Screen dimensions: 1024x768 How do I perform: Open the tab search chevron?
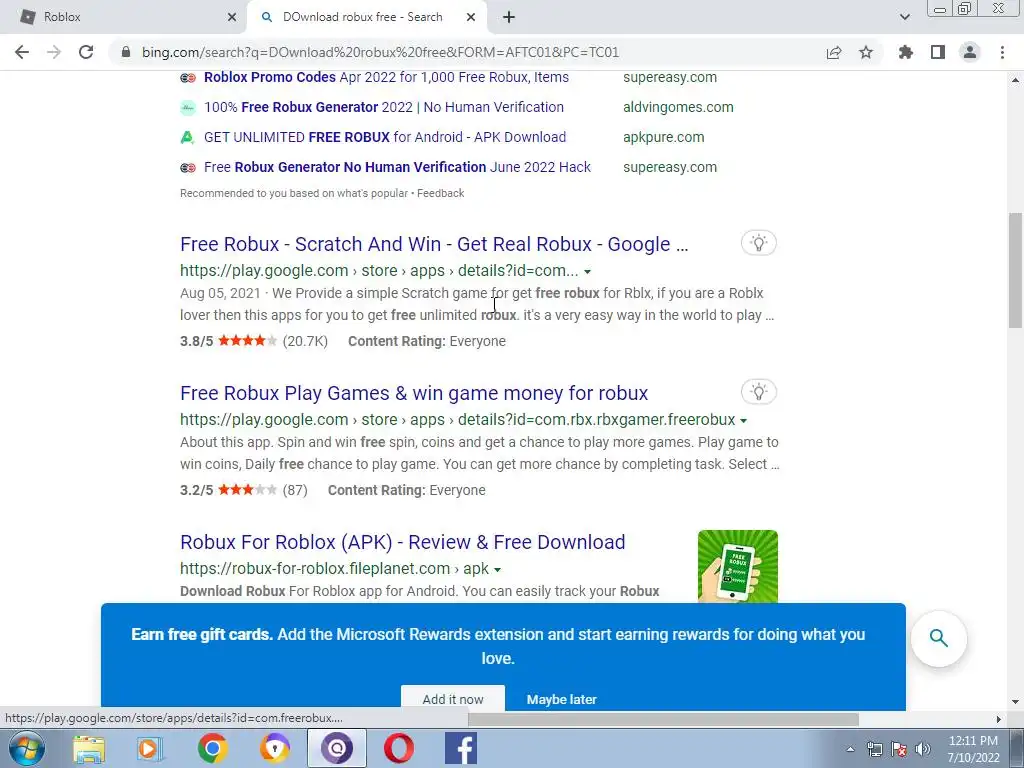(904, 18)
